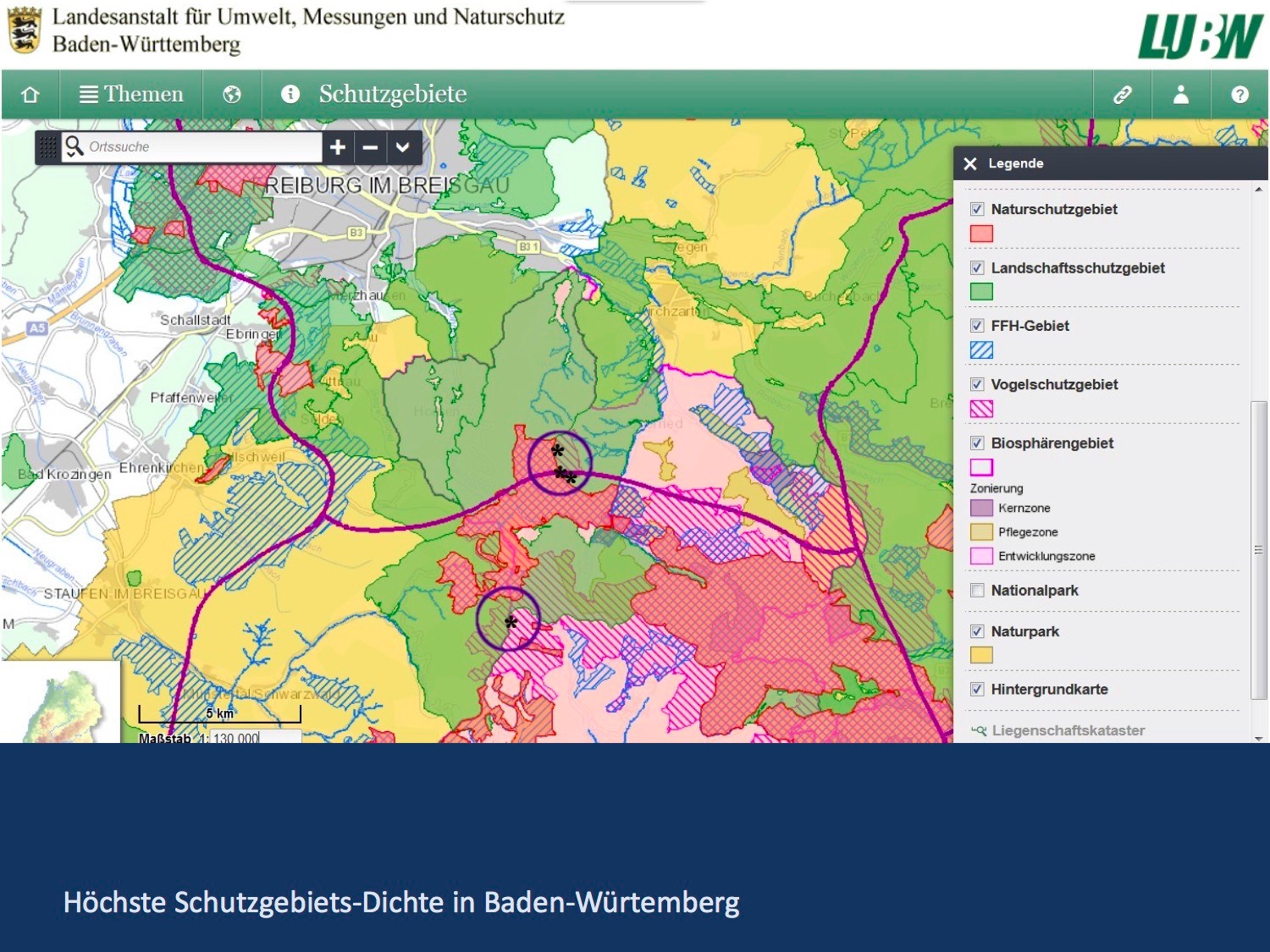Click into the Ortssuche search field
Image resolution: width=1270 pixels, height=952 pixels.
(x=202, y=147)
